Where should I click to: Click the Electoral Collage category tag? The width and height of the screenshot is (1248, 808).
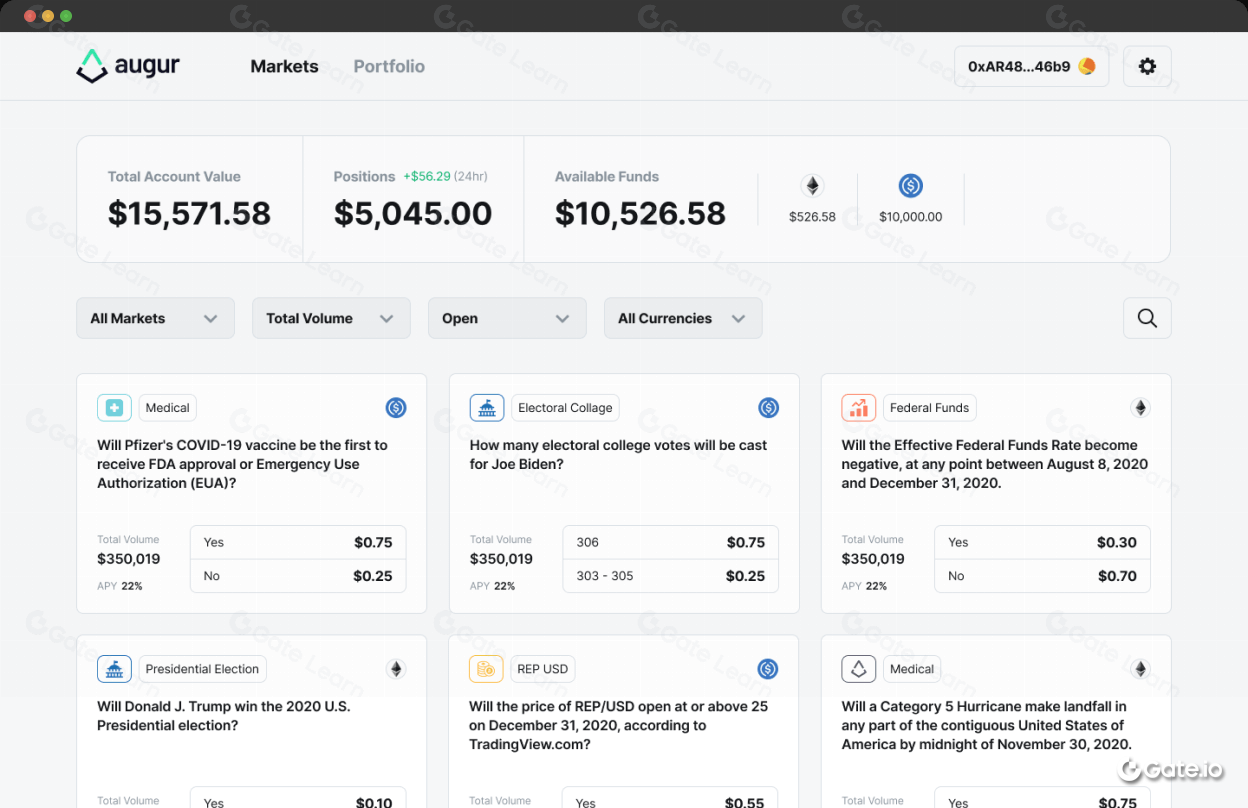coord(565,408)
